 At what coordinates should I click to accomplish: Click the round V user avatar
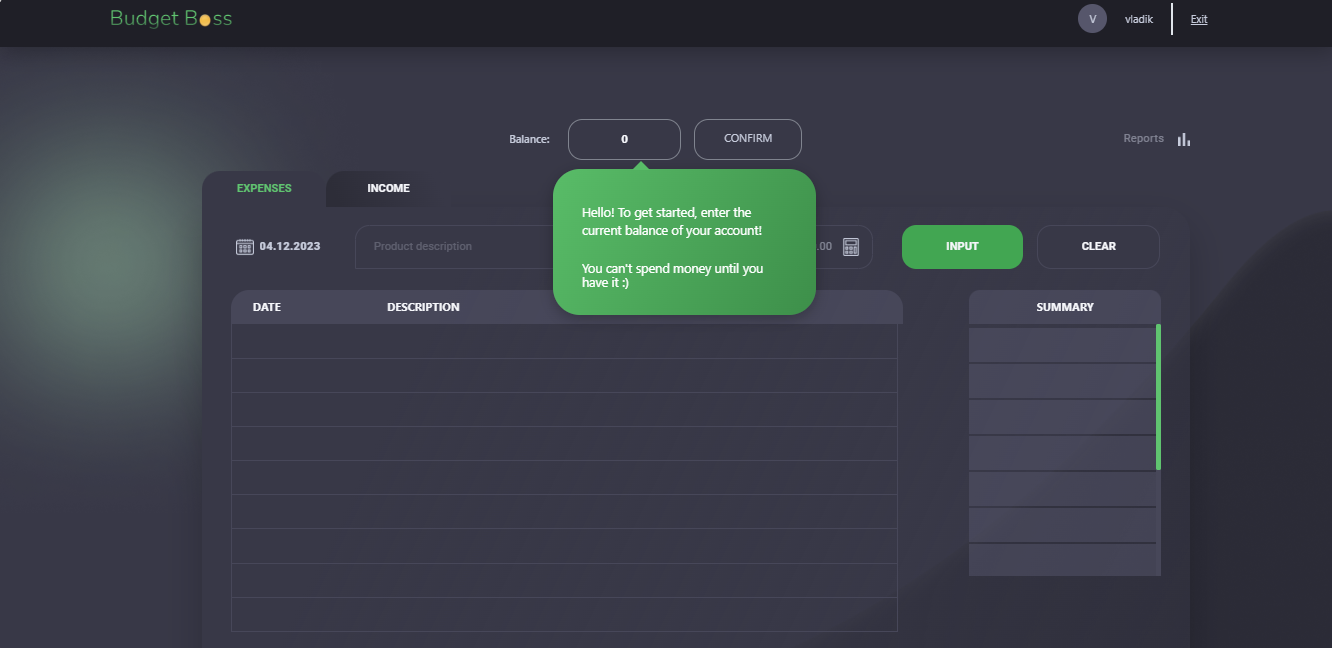1092,19
